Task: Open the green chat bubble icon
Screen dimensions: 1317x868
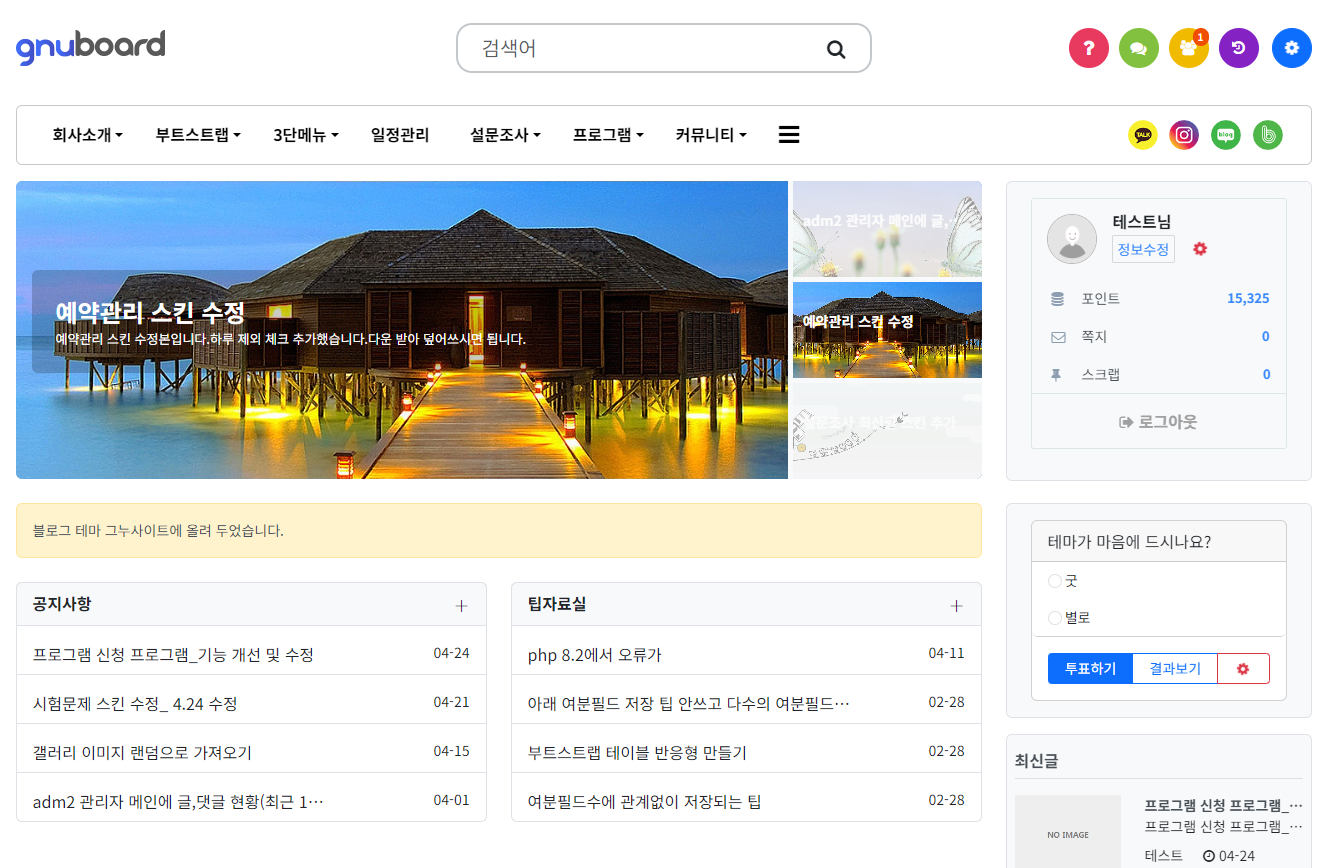Action: pyautogui.click(x=1139, y=48)
